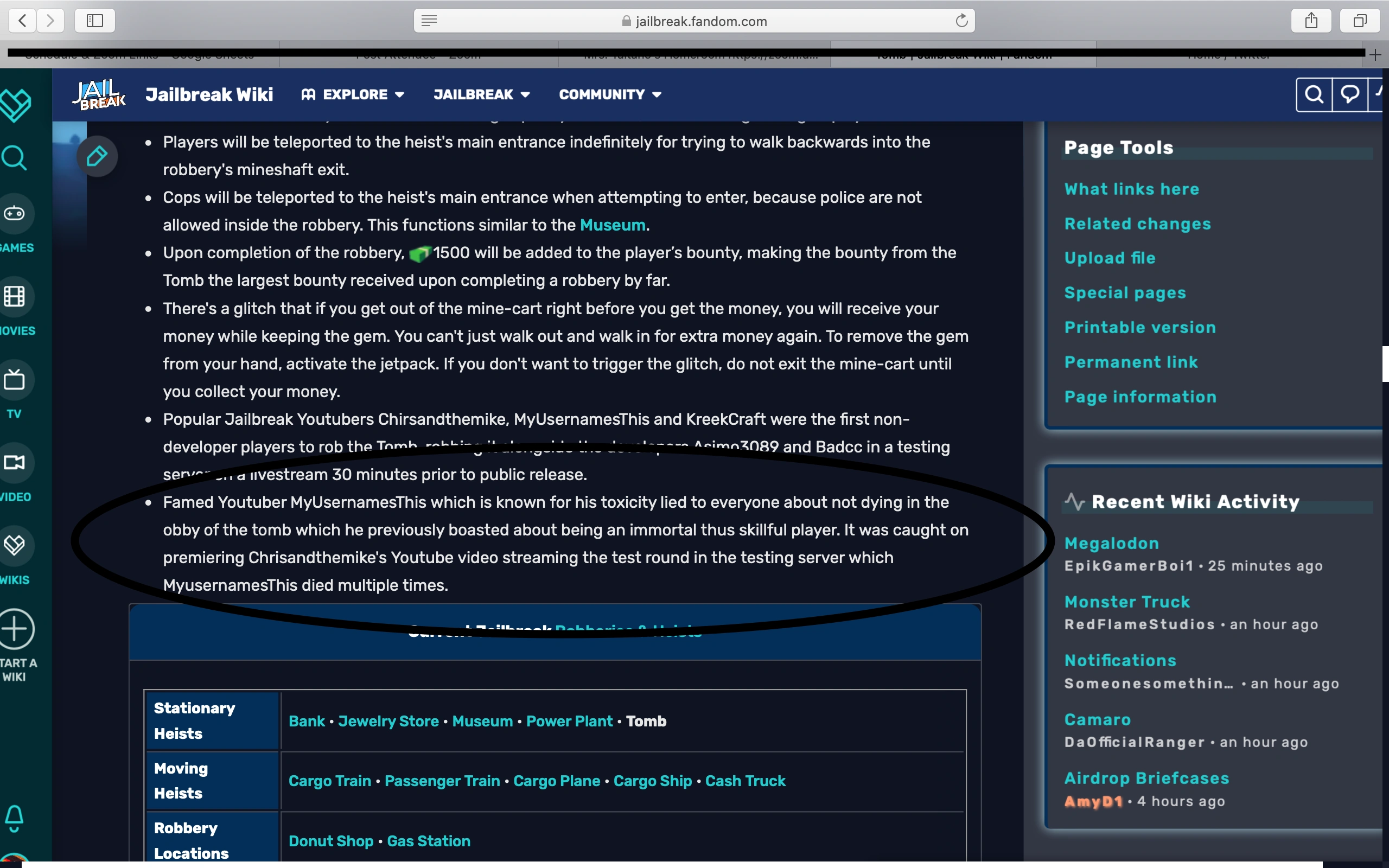Open the Games controller icon
1389x868 pixels.
[14, 214]
